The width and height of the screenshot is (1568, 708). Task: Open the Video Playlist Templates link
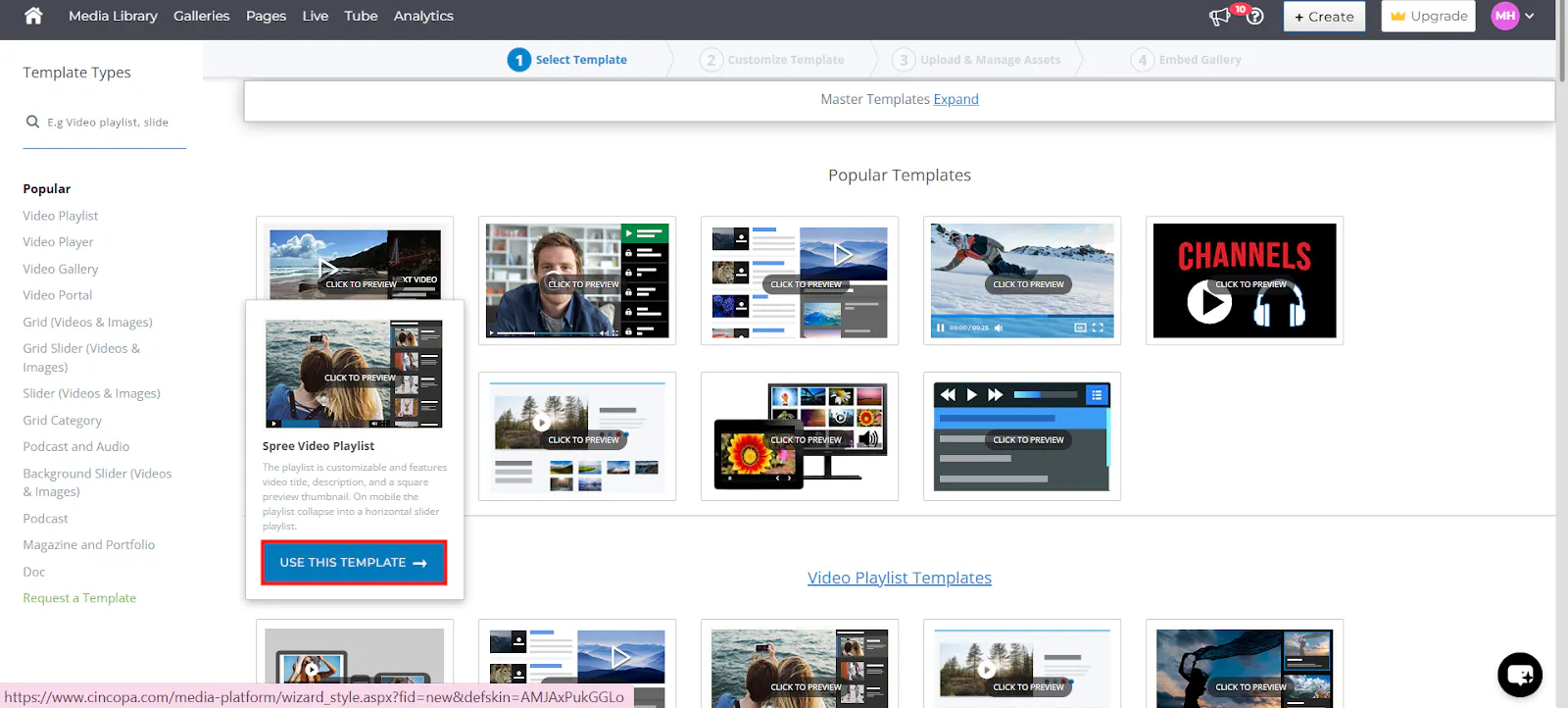pos(900,578)
